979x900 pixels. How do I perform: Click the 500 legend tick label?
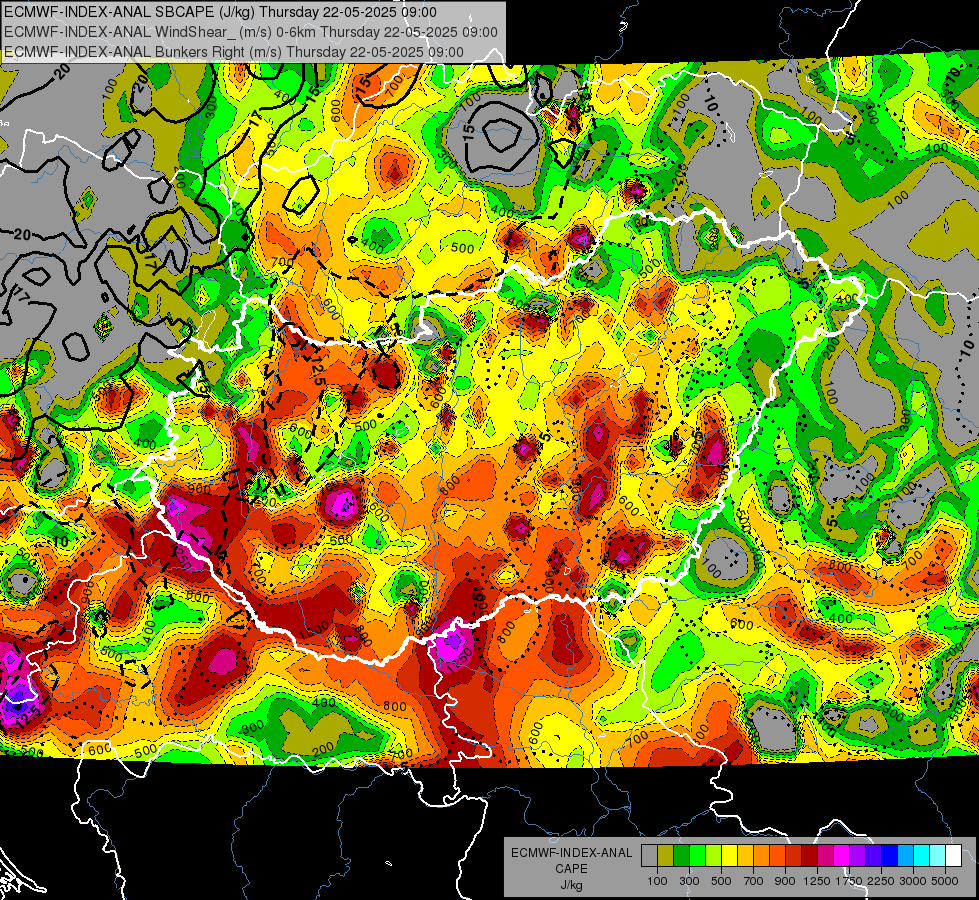[x=721, y=881]
